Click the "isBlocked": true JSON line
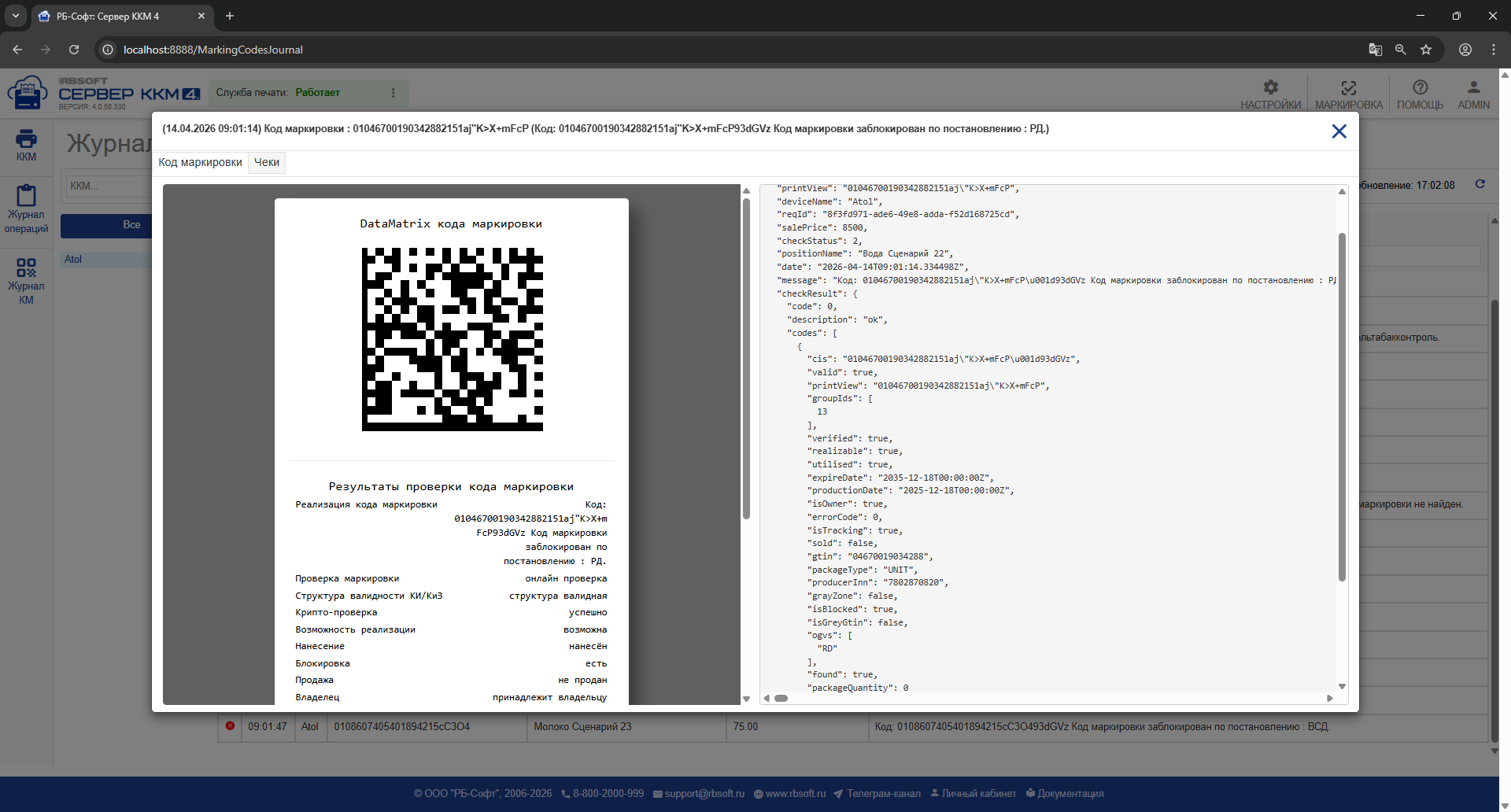 click(x=852, y=609)
